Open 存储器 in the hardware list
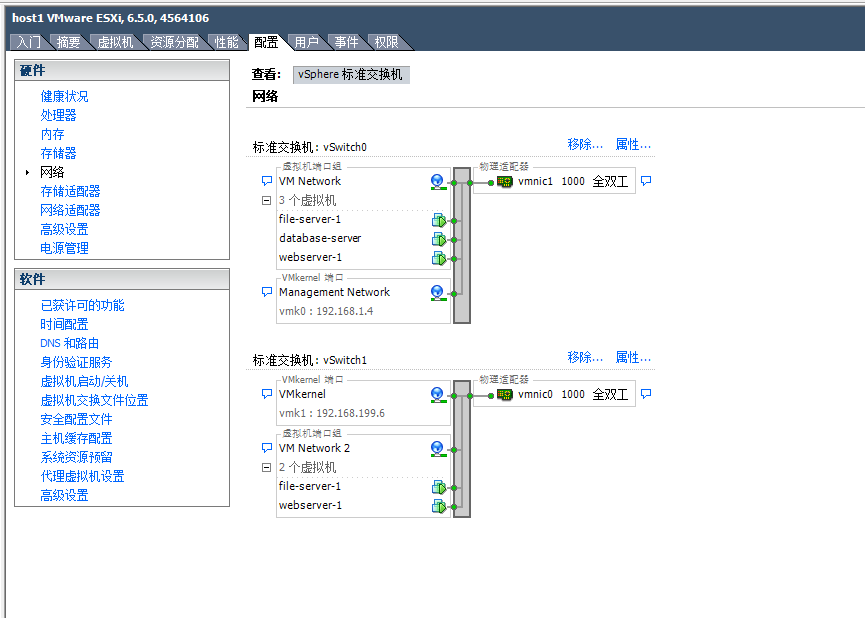This screenshot has width=865, height=618. (58, 153)
